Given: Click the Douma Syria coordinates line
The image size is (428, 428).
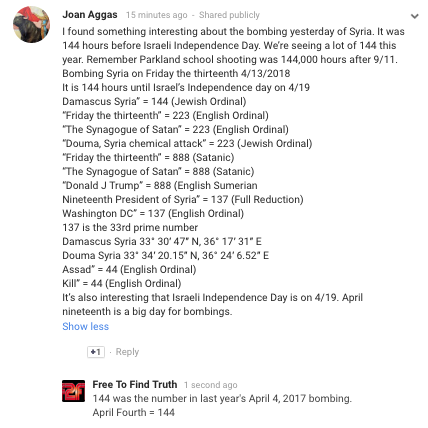Looking at the screenshot, I should pos(166,255).
